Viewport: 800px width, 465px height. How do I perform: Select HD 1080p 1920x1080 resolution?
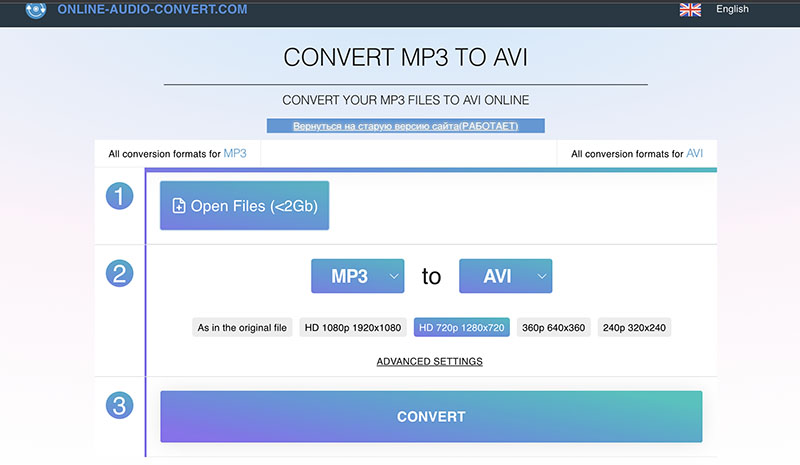click(x=353, y=328)
